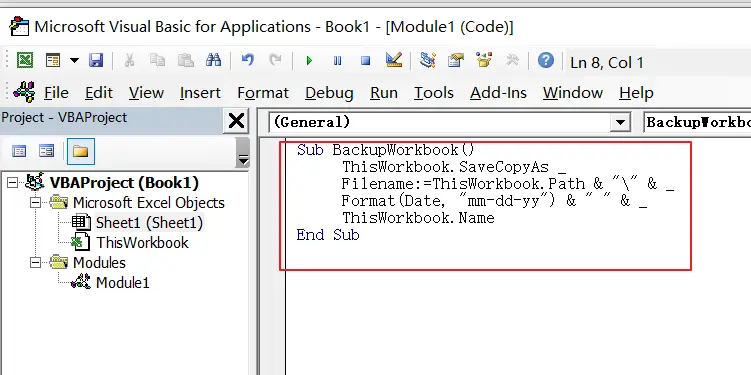Click the End Sub code line

pos(328,235)
